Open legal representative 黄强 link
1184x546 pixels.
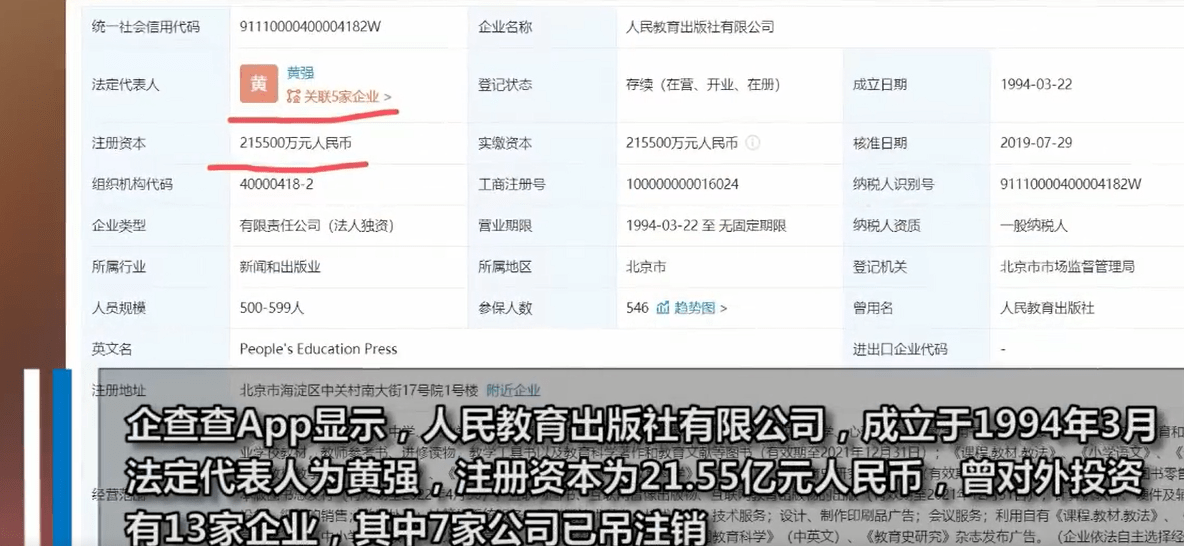click(x=301, y=73)
